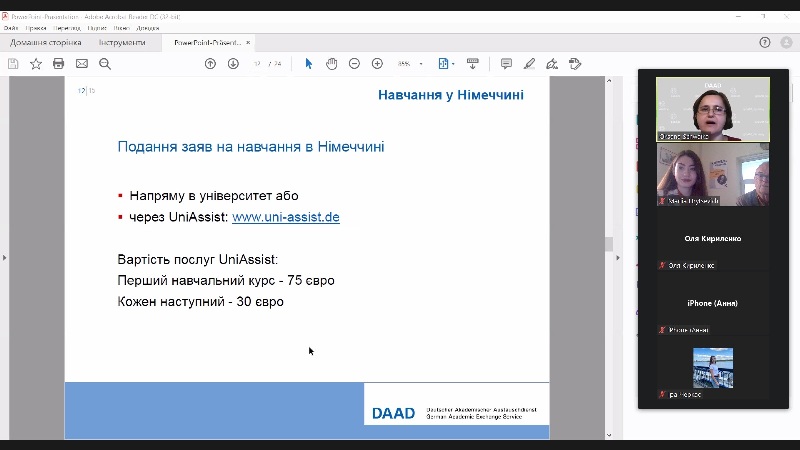Zoom in with the plus circle icon
The width and height of the screenshot is (800, 450).
click(x=377, y=64)
